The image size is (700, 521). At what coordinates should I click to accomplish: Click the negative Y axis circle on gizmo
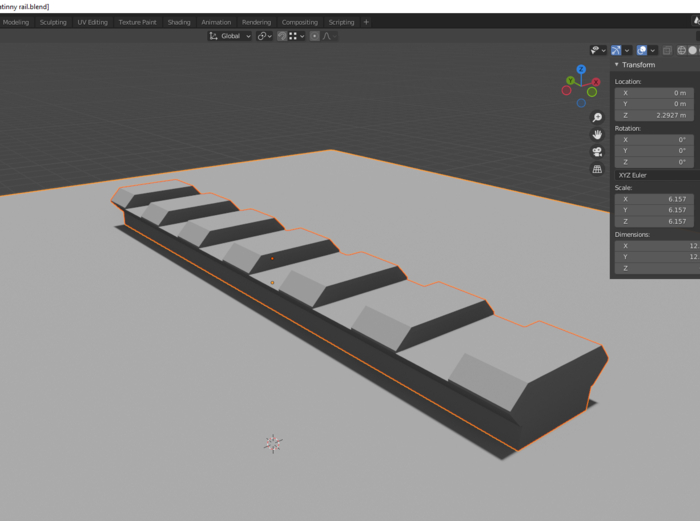coord(592,92)
